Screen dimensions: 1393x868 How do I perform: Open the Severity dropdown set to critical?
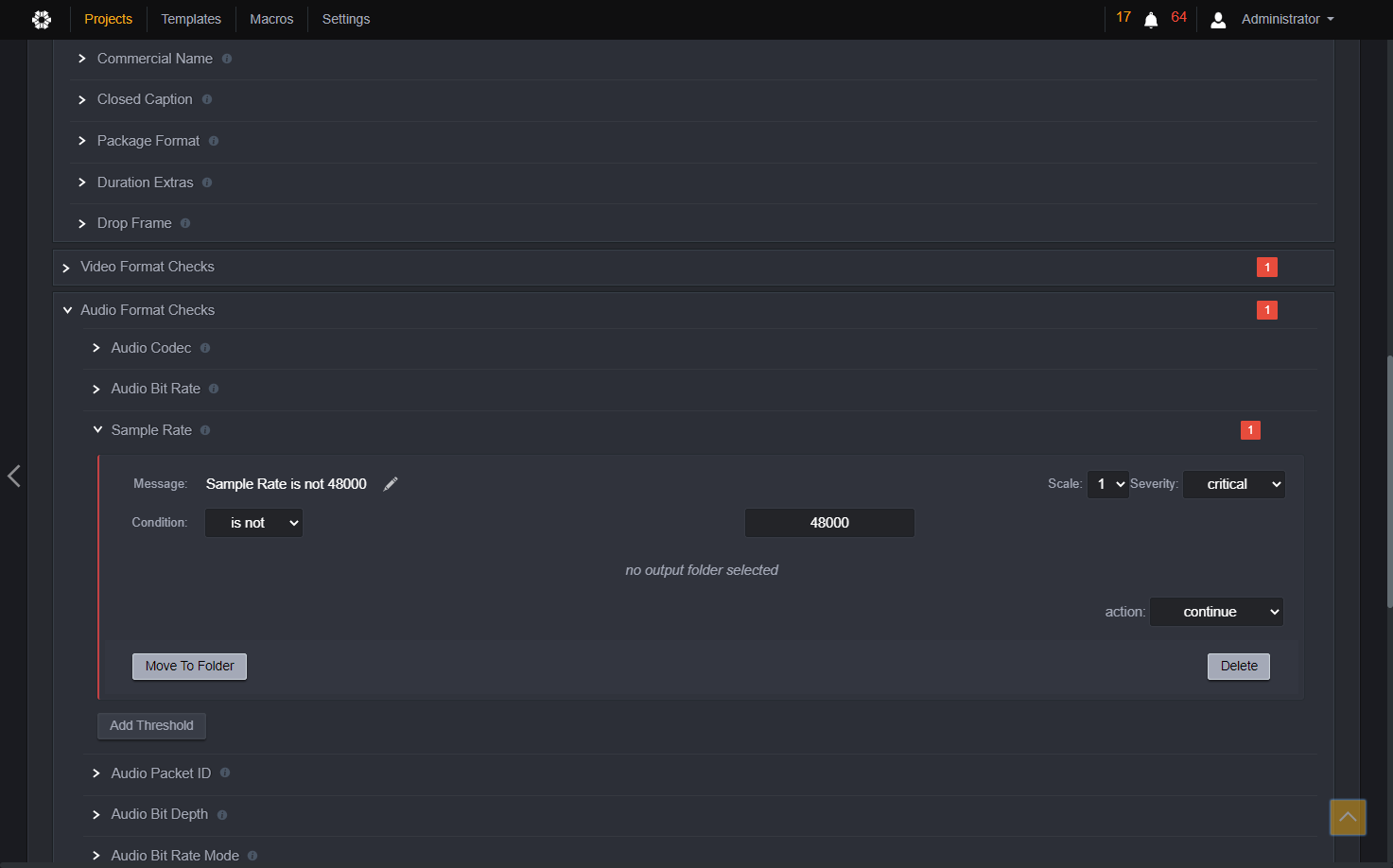(1233, 484)
